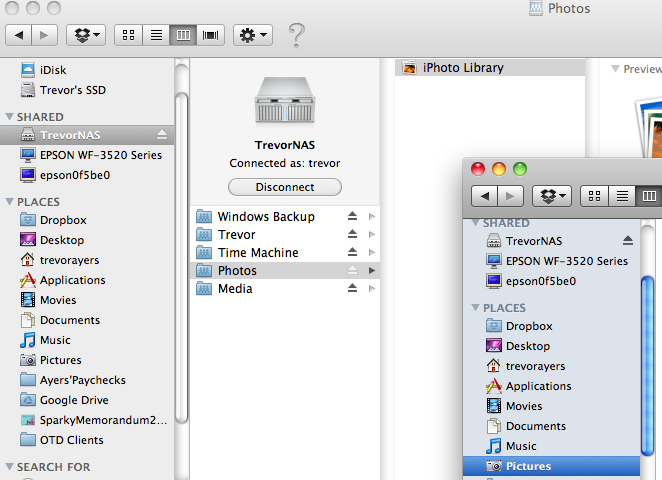Select the Media share folder
The height and width of the screenshot is (480, 662).
(285, 289)
